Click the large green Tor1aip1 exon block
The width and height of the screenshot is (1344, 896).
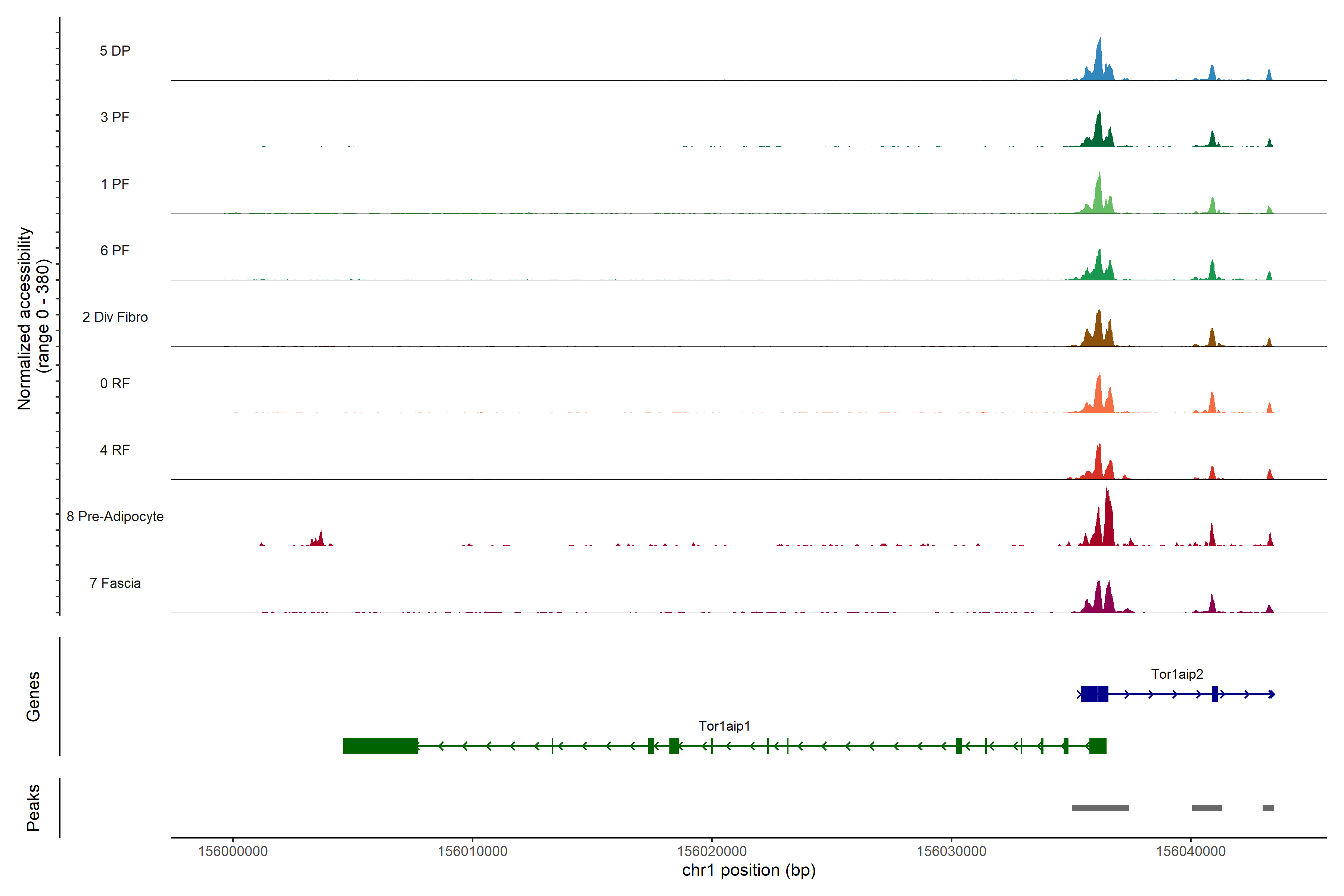point(380,746)
